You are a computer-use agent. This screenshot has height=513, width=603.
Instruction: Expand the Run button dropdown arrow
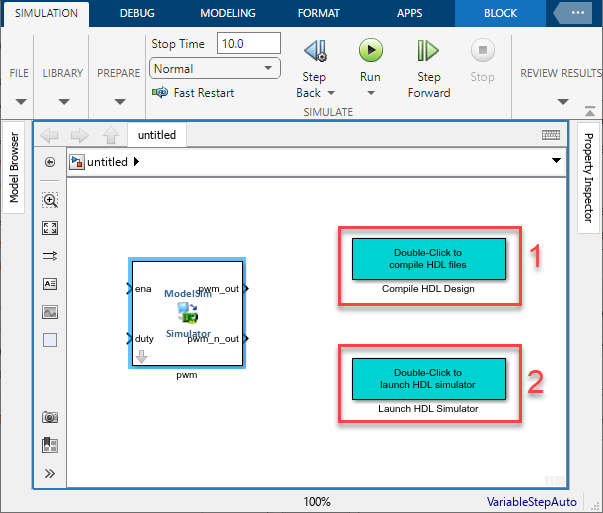[371, 93]
